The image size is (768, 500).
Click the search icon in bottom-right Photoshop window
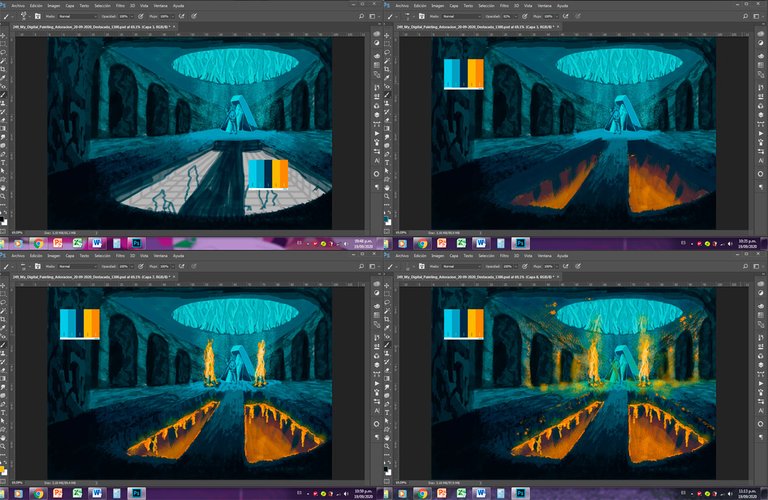pyautogui.click(x=745, y=266)
